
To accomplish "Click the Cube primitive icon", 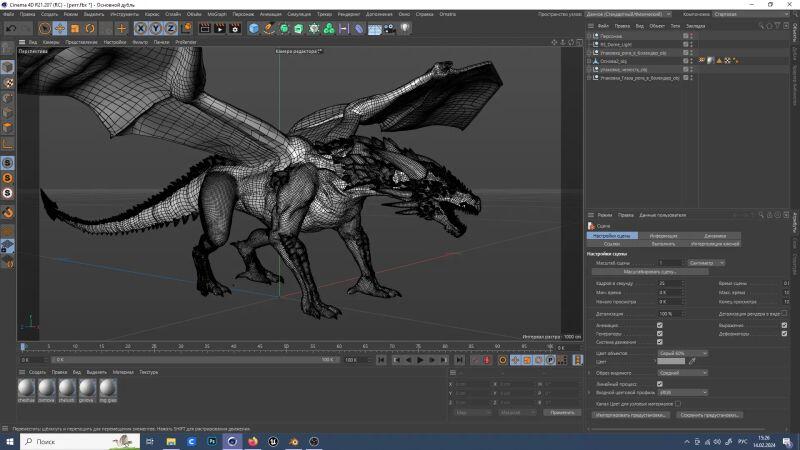I will point(254,29).
